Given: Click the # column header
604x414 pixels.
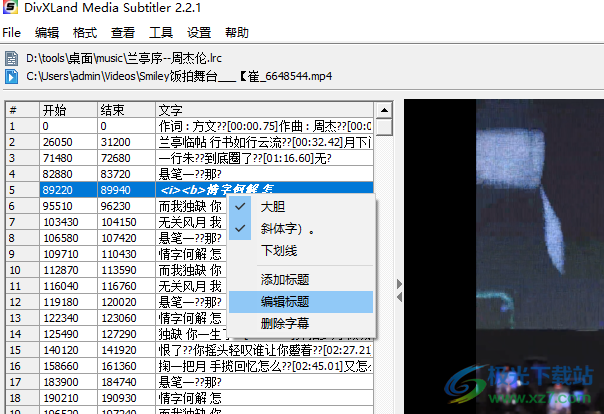Looking at the screenshot, I should pyautogui.click(x=22, y=110).
